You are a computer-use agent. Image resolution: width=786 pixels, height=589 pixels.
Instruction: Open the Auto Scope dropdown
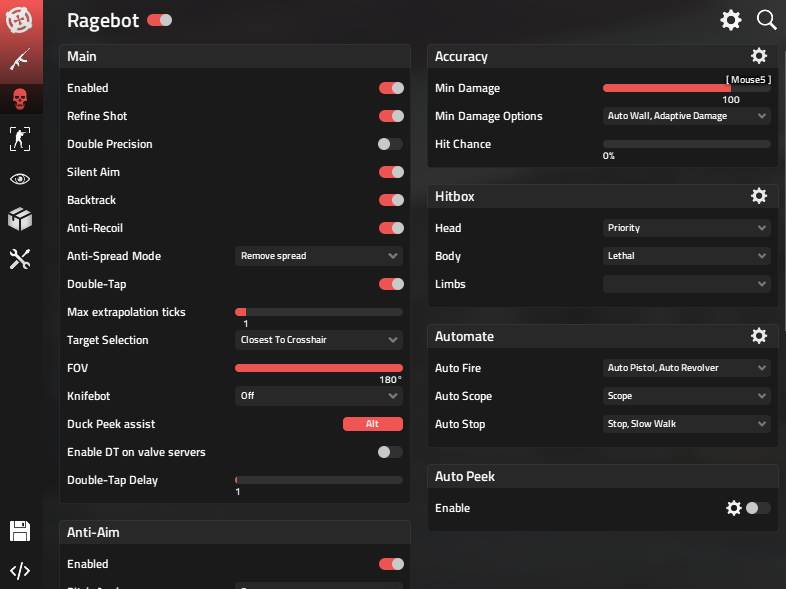click(x=687, y=396)
